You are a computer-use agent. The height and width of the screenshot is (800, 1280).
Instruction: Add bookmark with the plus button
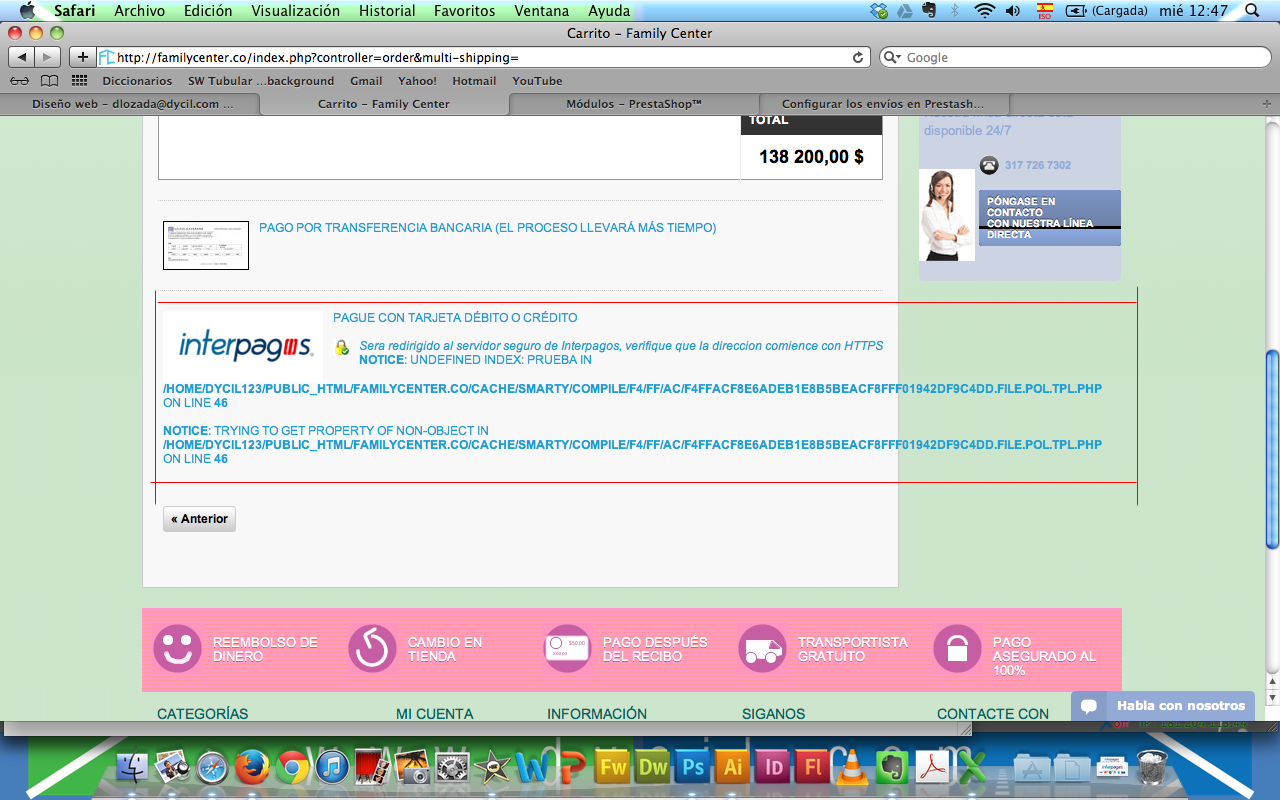[x=82, y=57]
